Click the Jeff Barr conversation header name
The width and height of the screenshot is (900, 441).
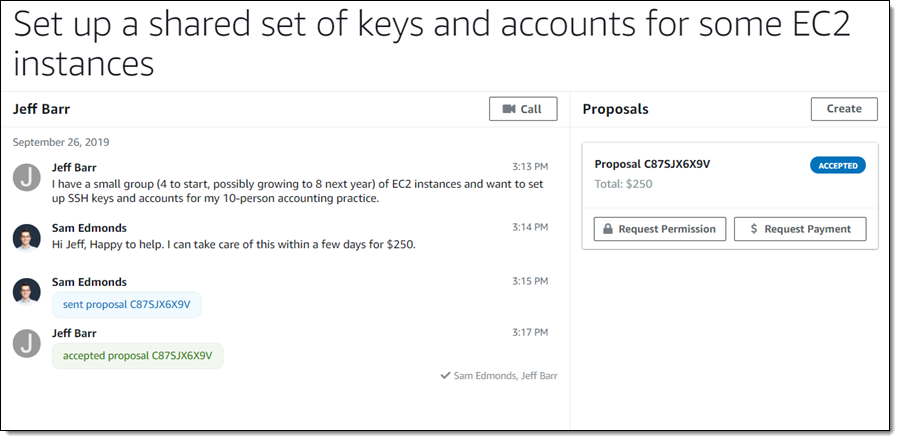click(x=41, y=109)
